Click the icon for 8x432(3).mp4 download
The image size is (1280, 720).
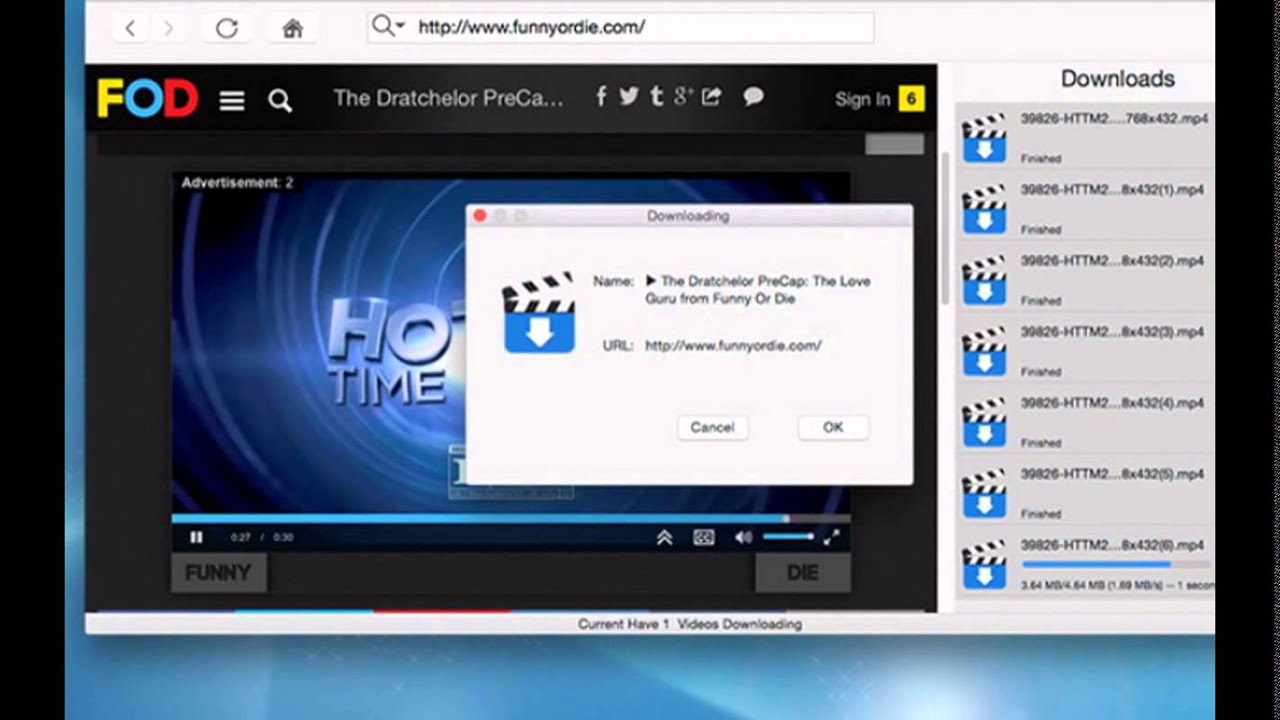pos(984,351)
